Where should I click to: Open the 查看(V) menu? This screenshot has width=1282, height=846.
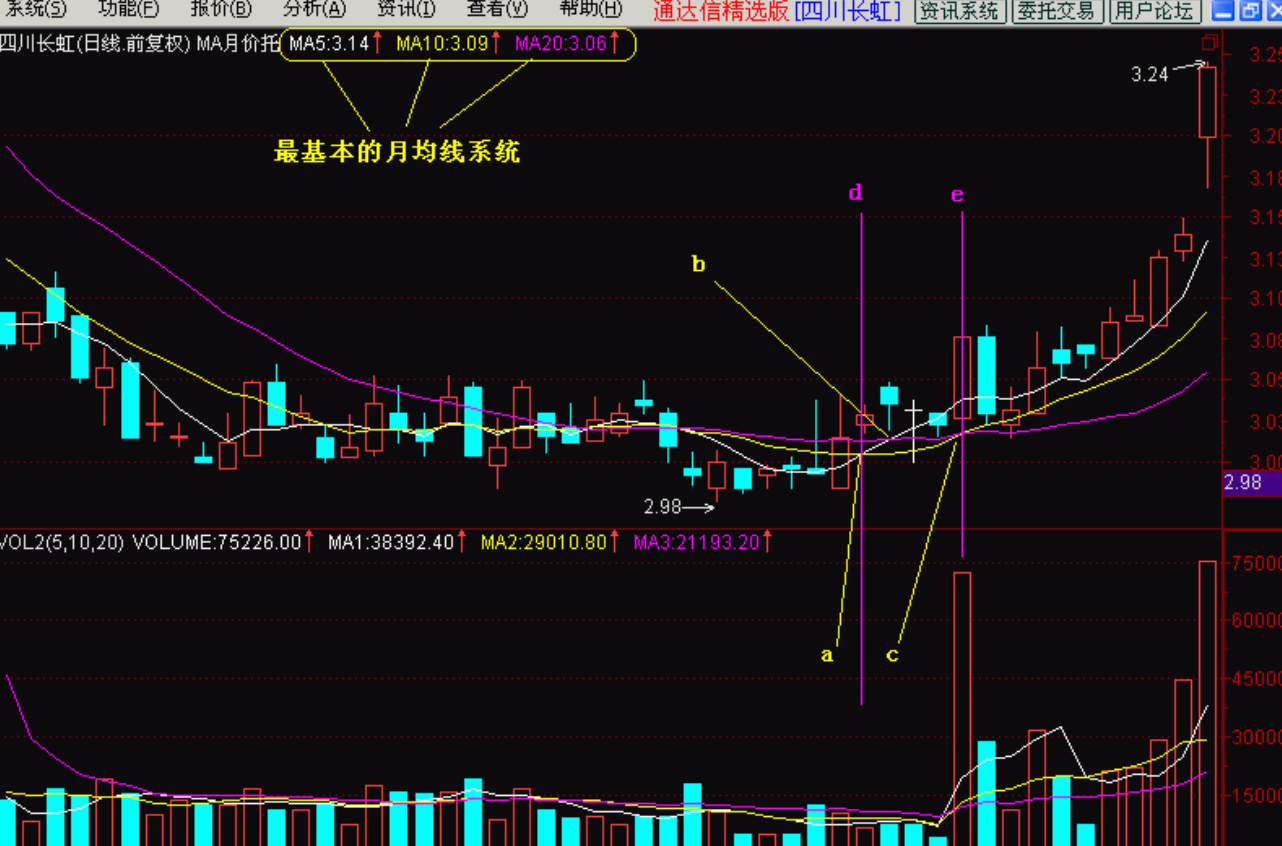coord(497,10)
